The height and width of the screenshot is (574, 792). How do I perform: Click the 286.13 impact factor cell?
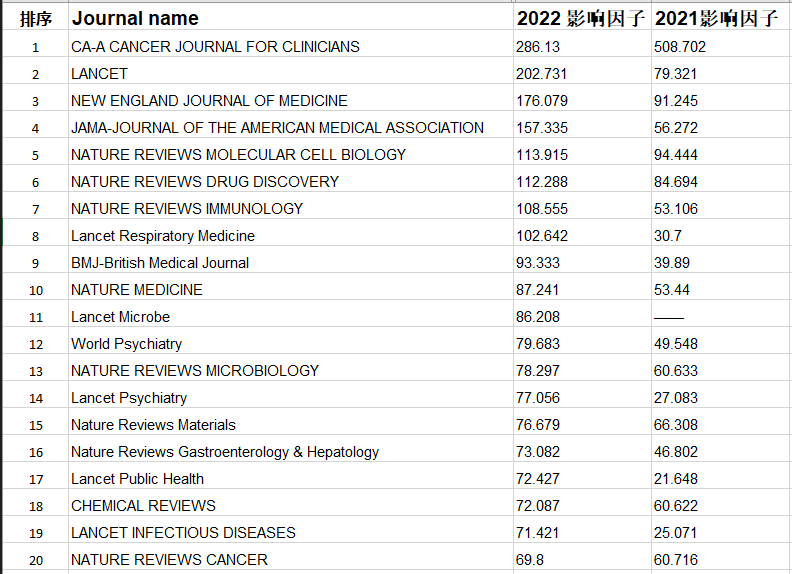tap(582, 43)
